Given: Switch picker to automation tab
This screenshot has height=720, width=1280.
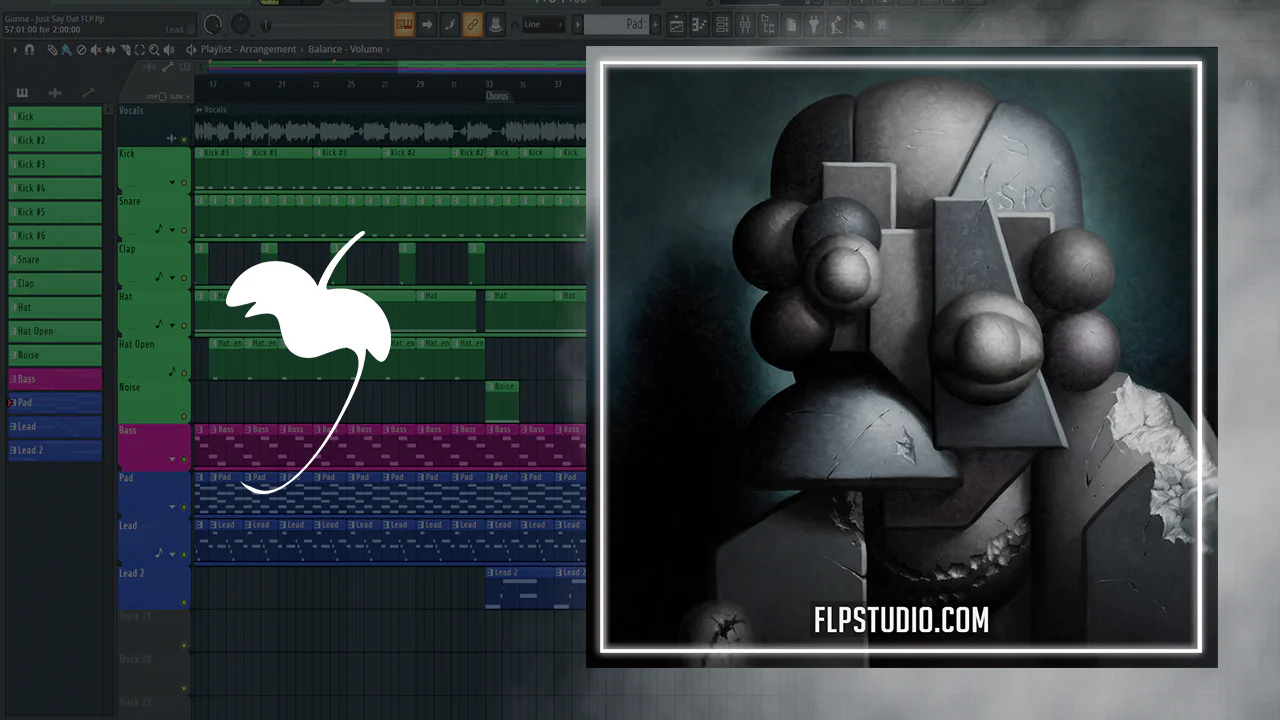Looking at the screenshot, I should click(88, 93).
